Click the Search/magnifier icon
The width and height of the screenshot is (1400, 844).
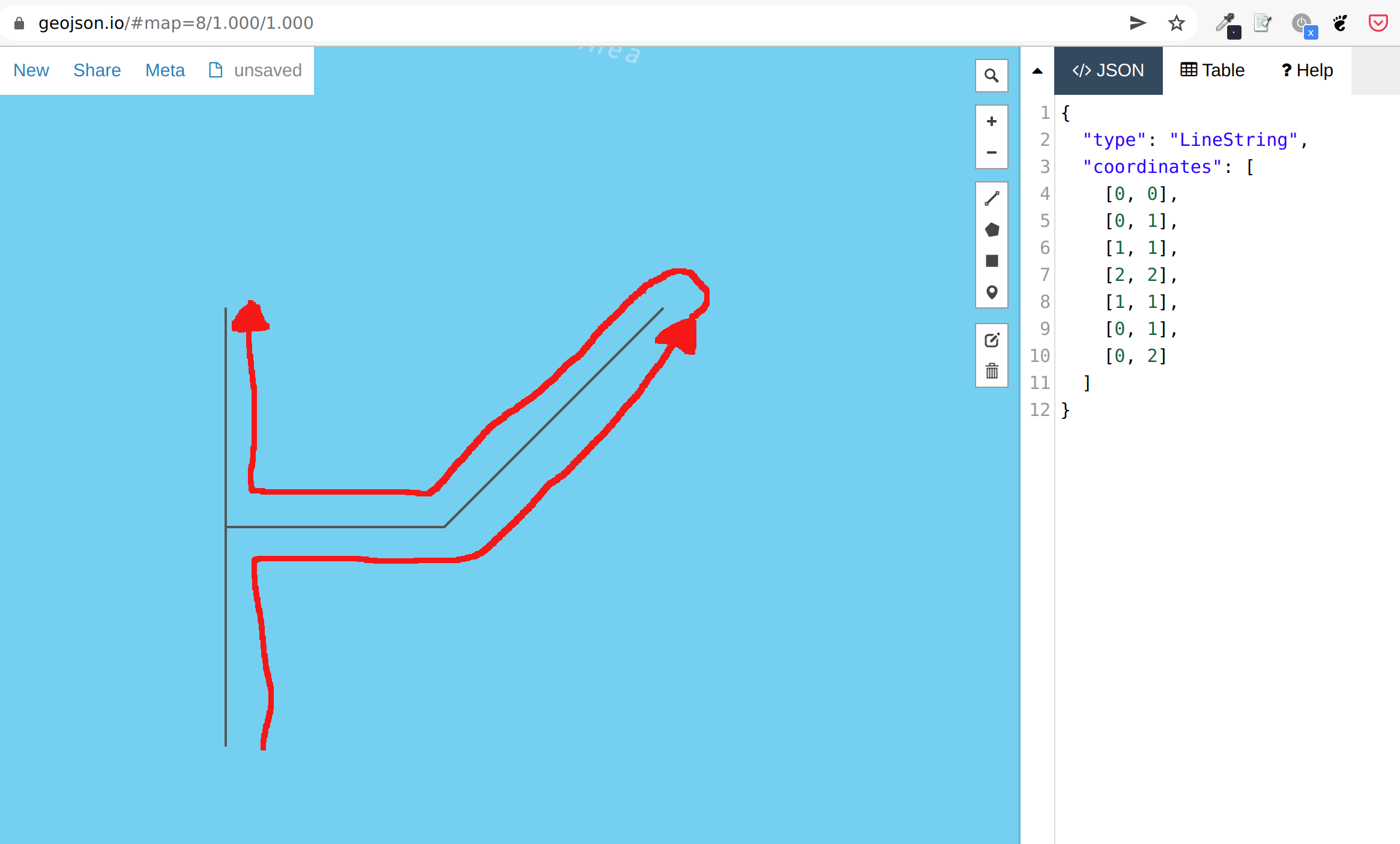click(990, 75)
